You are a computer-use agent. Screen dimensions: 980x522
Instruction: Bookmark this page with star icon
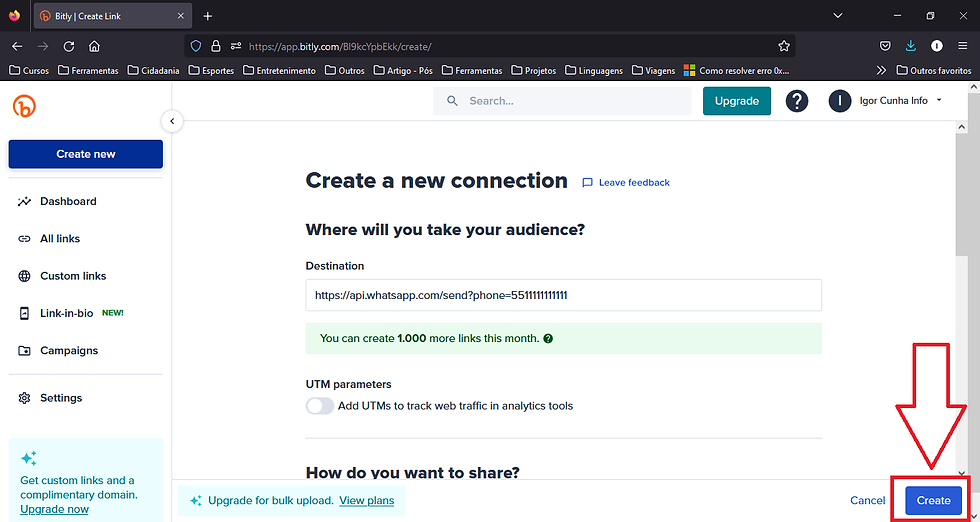tap(784, 46)
